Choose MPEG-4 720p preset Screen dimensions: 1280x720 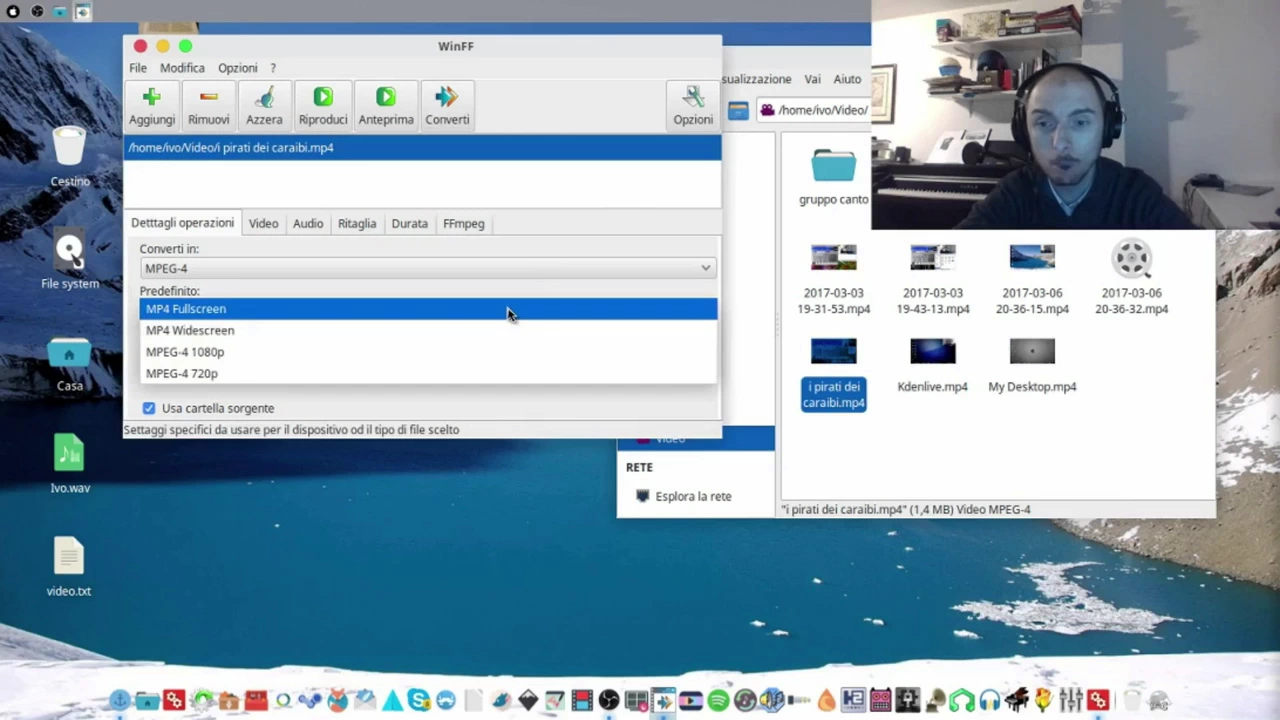[428, 373]
